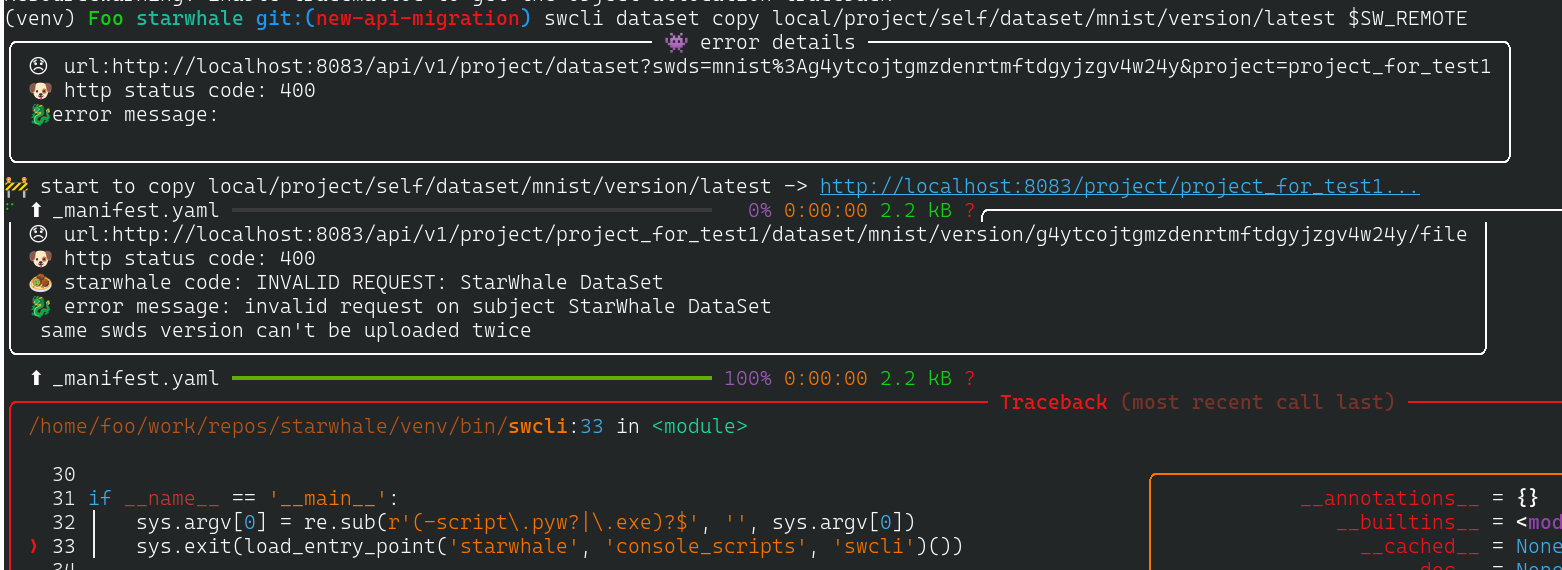Click sad face emoji before the /file url

(x=38, y=235)
